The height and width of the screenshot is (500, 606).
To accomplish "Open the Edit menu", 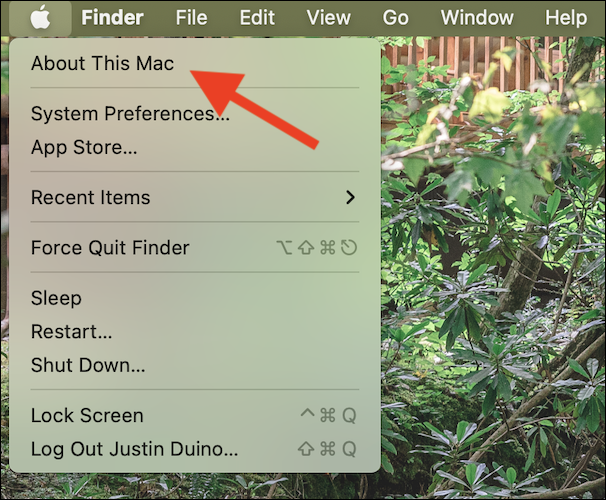I will pos(257,17).
